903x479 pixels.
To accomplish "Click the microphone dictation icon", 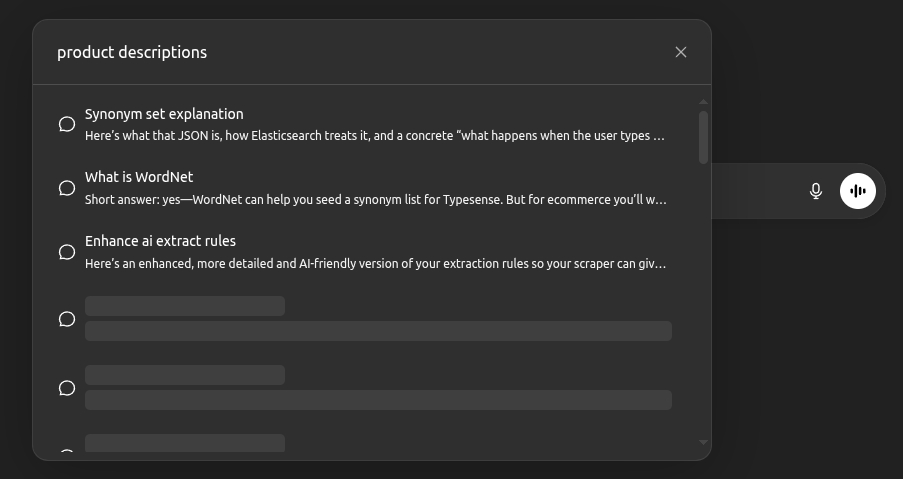I will pos(816,191).
